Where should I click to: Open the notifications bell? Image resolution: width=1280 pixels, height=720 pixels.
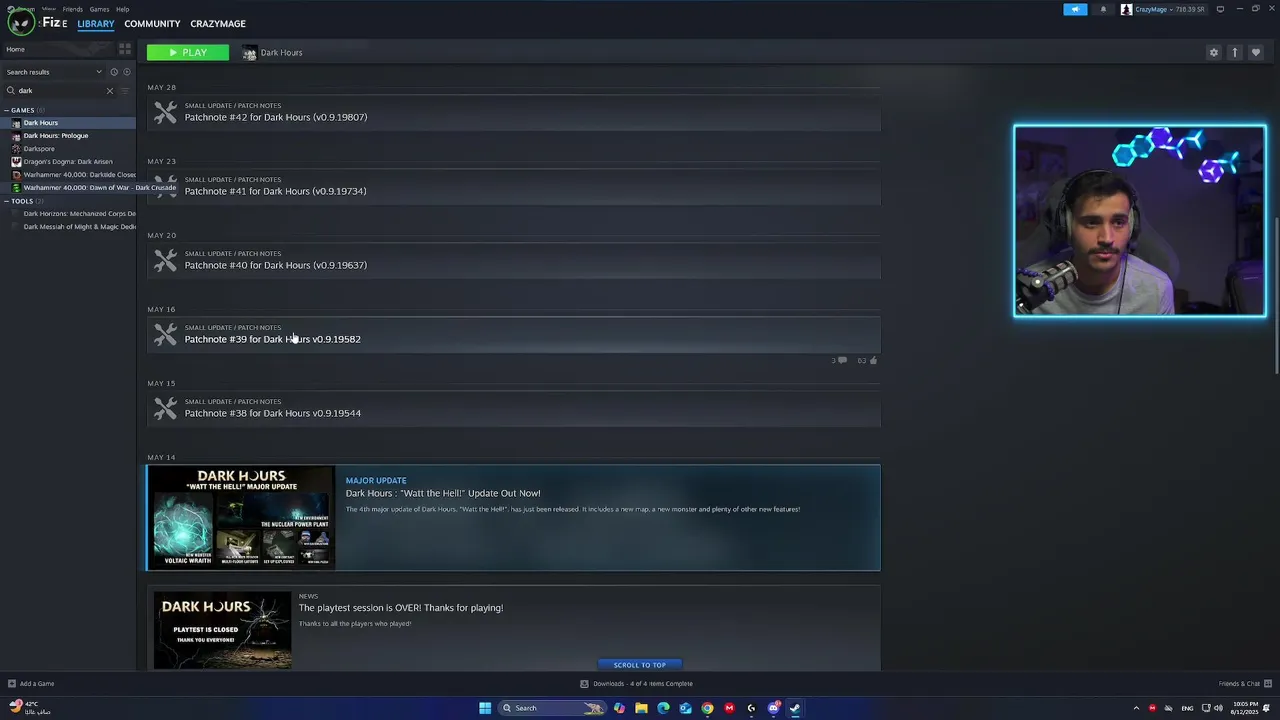click(x=1103, y=9)
